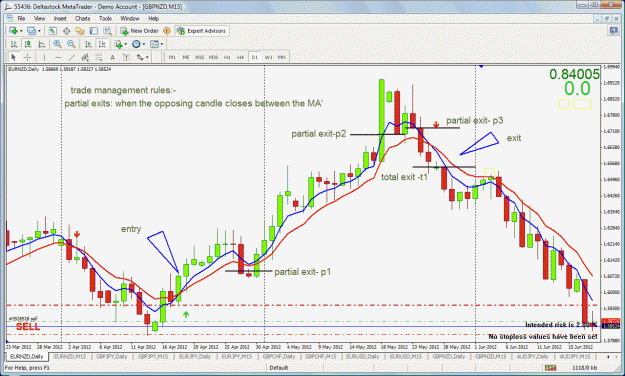Screen dimensions: 625x376
Task: Select the Text (A) tool
Action: 112,57
